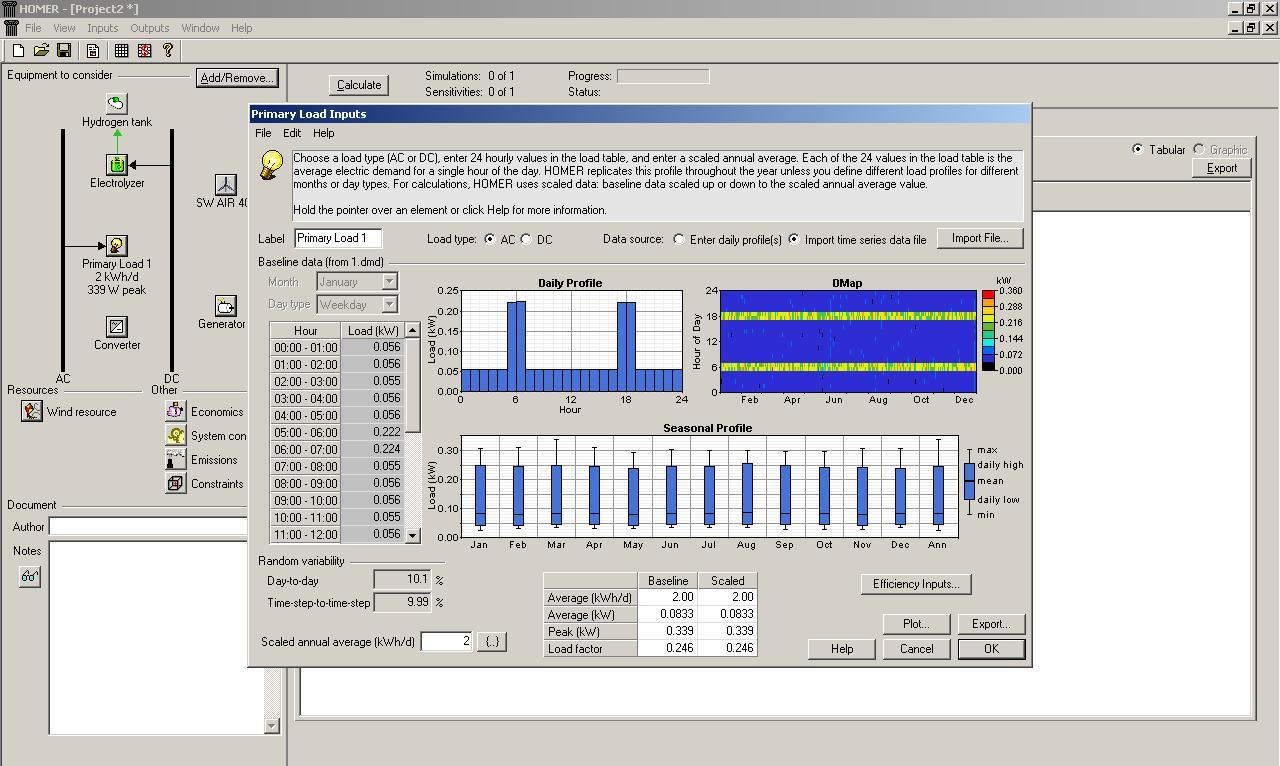Select the Tabular results view

(x=1137, y=149)
